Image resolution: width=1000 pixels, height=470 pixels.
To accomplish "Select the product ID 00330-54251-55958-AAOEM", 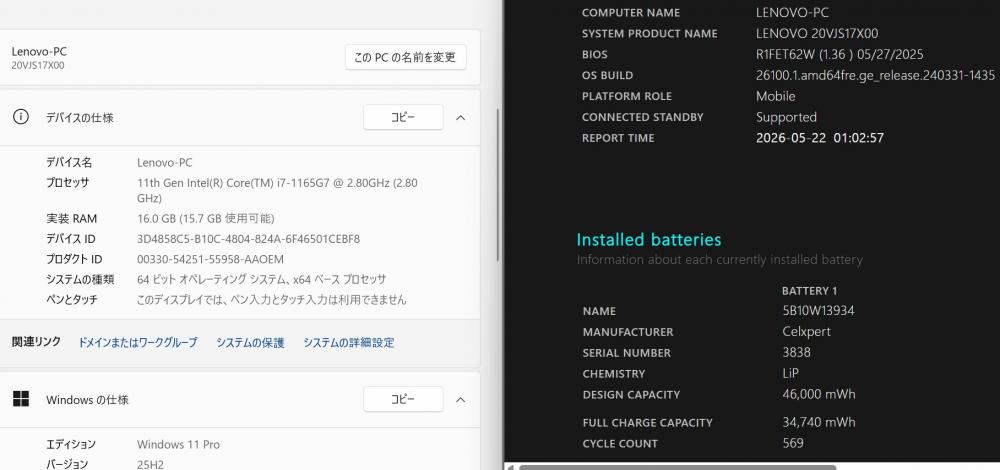I will point(210,260).
